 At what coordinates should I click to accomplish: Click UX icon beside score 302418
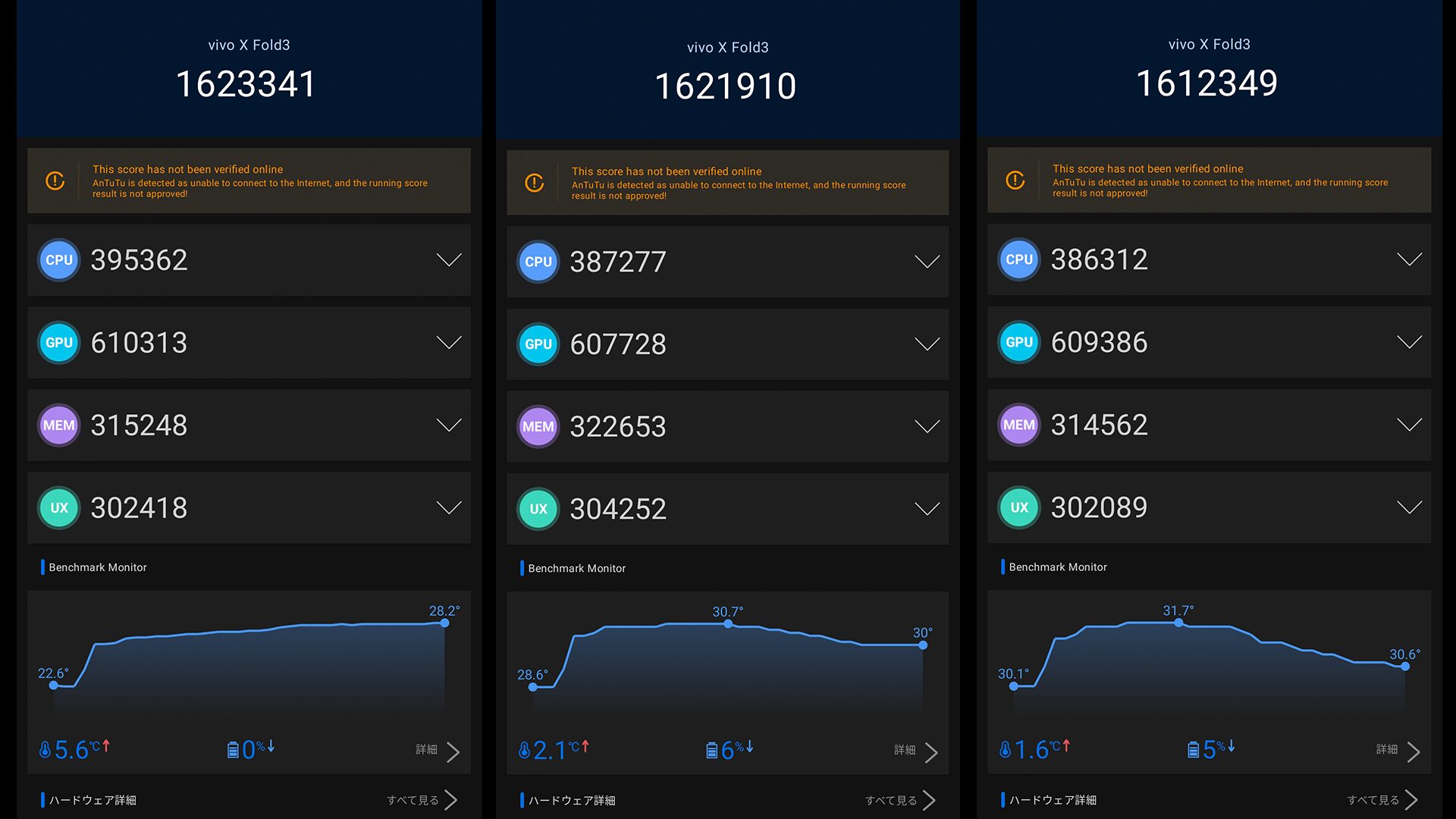click(x=59, y=508)
